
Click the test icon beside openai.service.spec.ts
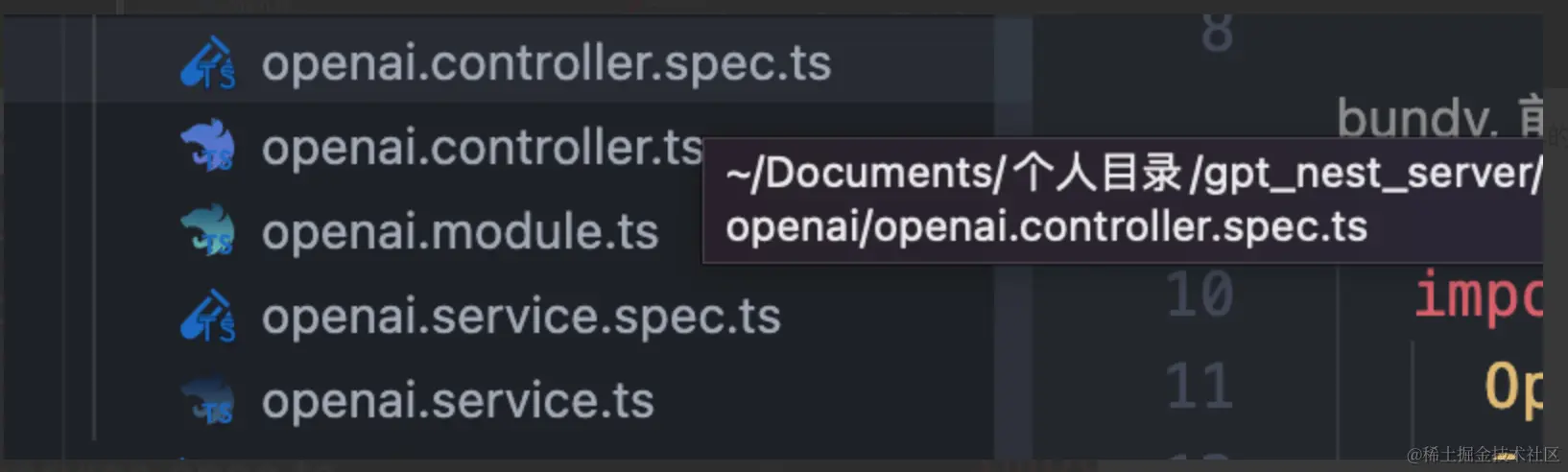208,316
